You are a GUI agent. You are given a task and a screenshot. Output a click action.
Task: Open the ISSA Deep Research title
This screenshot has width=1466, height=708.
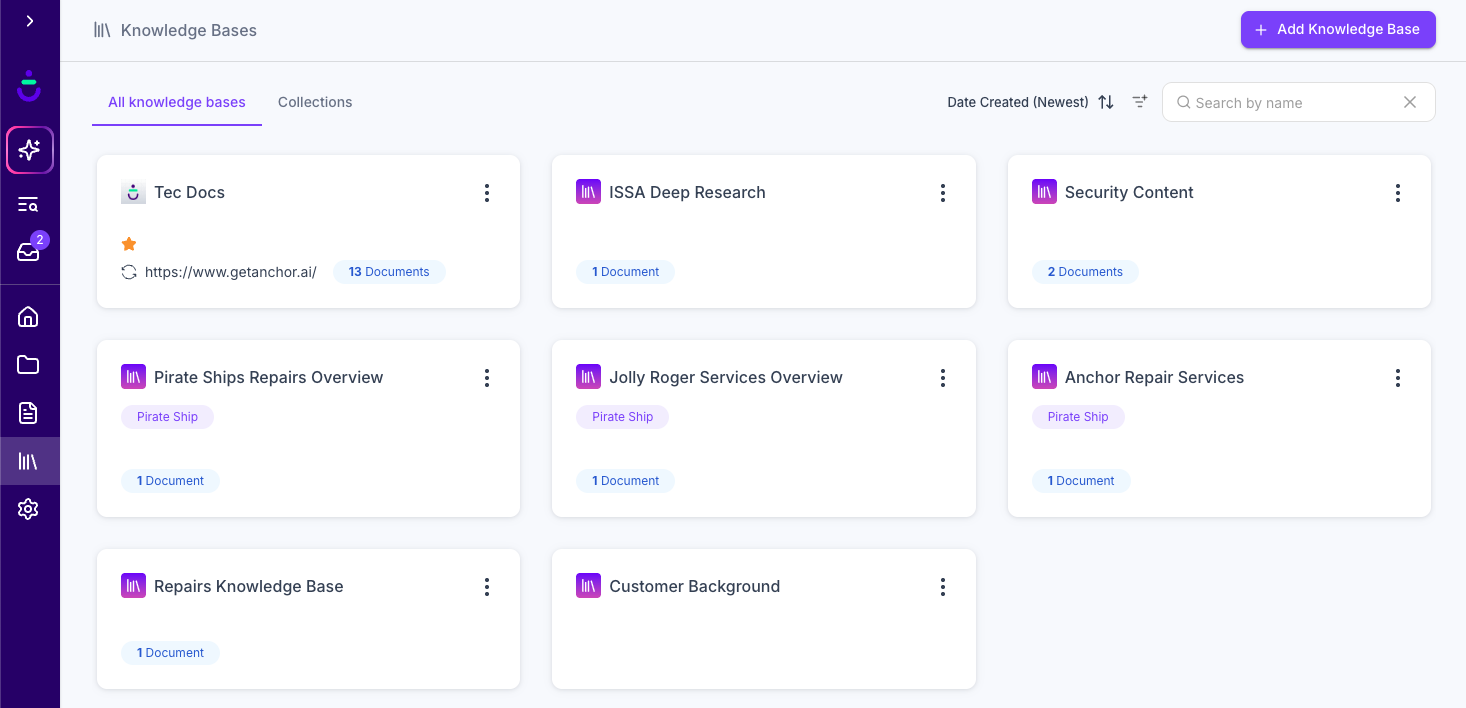(x=687, y=192)
